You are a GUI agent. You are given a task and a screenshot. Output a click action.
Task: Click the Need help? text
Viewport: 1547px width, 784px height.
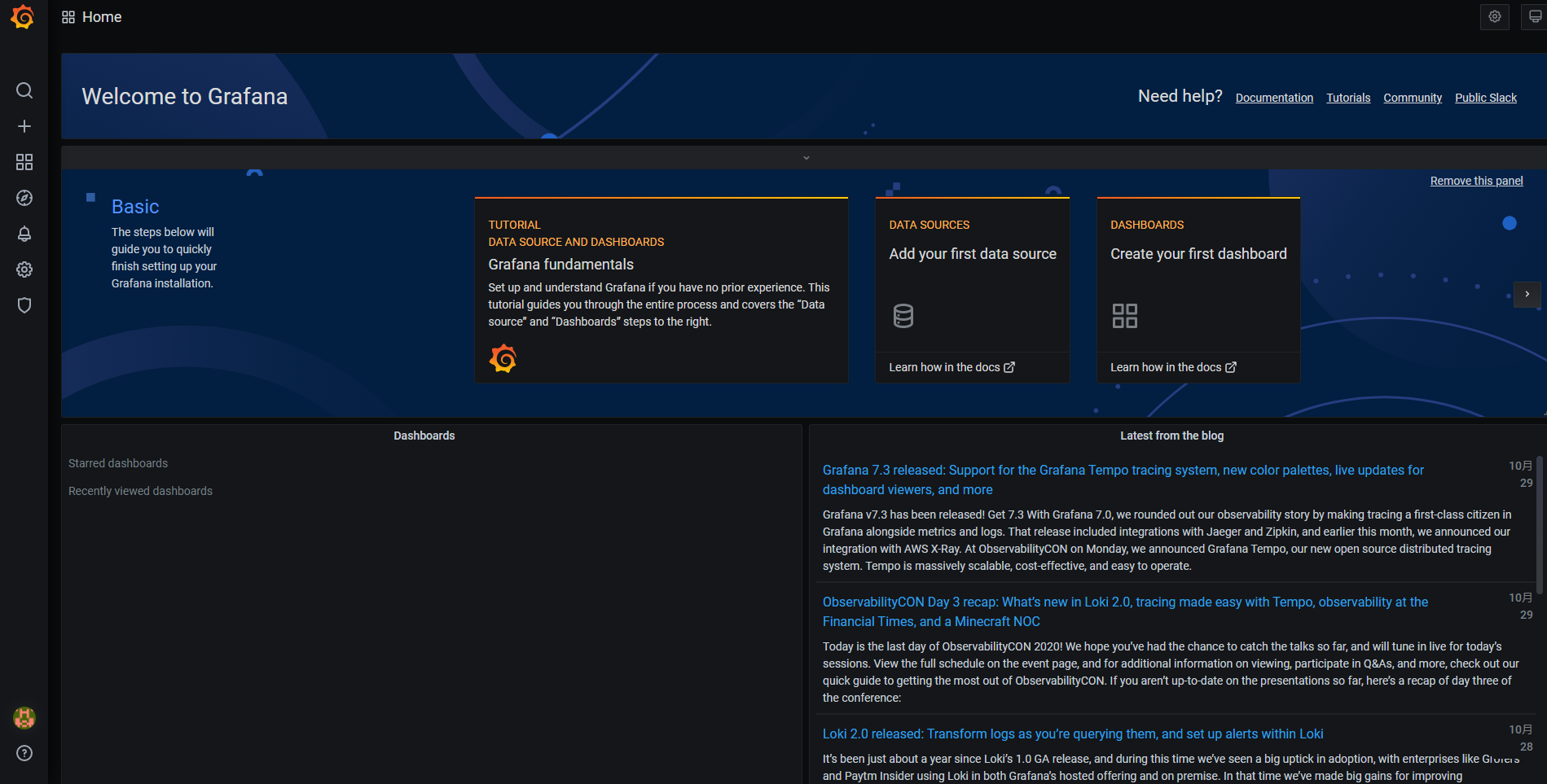pos(1180,96)
